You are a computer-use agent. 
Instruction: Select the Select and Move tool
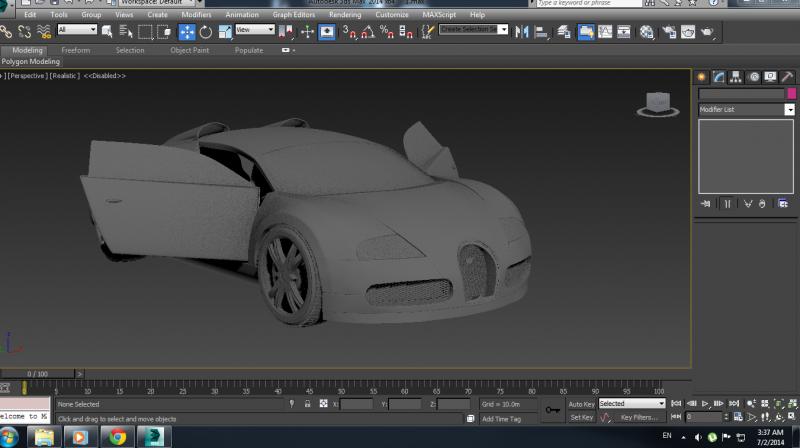[x=187, y=32]
